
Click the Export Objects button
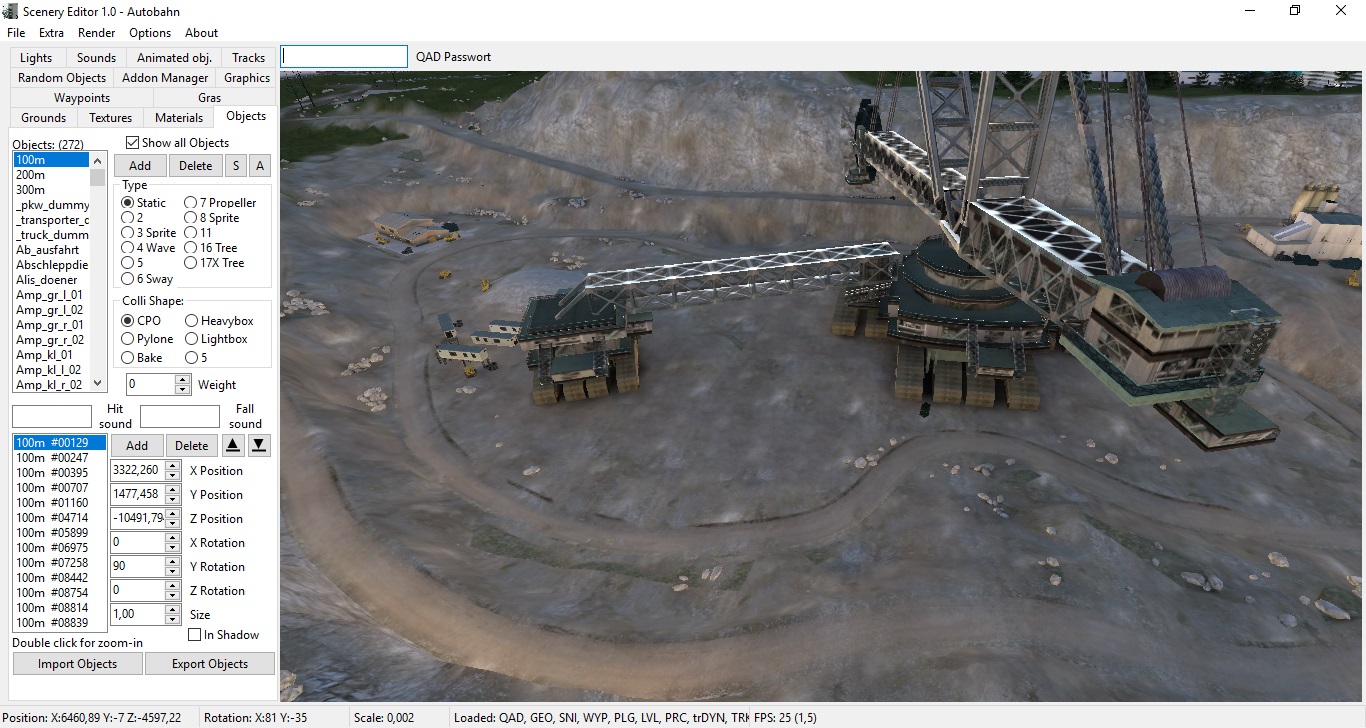click(210, 664)
